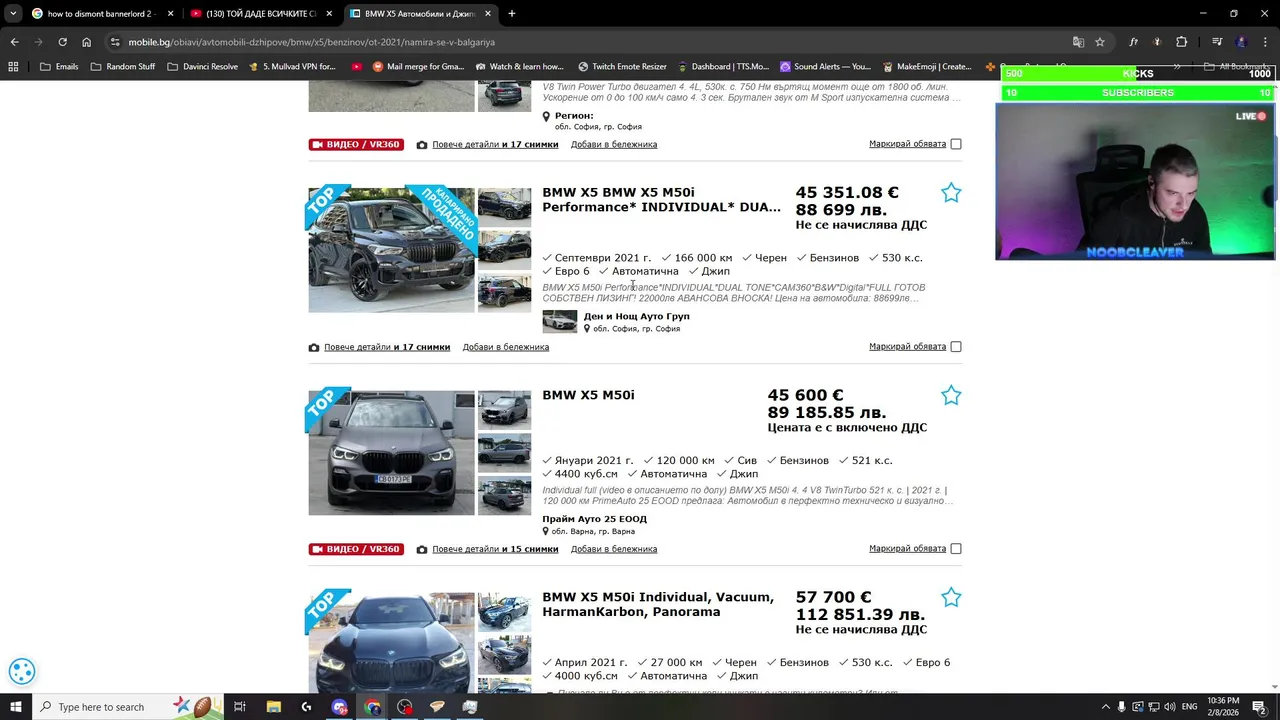Close the 'how to dismont bannerlord' tab
1280x720 pixels.
[x=171, y=14]
